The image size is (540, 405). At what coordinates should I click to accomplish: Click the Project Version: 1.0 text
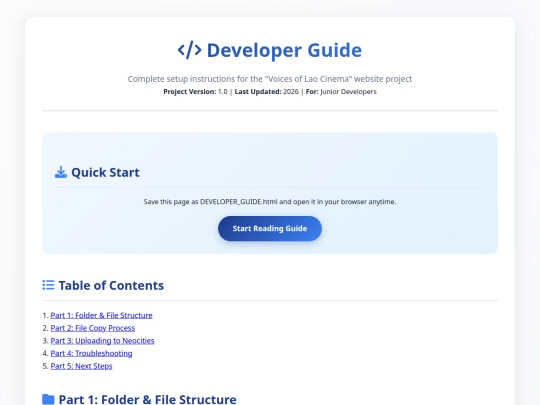195,92
